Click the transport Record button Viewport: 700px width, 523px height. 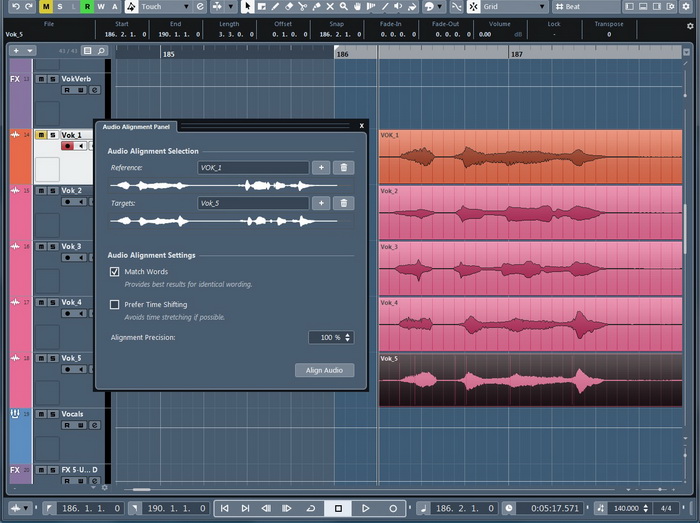pos(393,508)
